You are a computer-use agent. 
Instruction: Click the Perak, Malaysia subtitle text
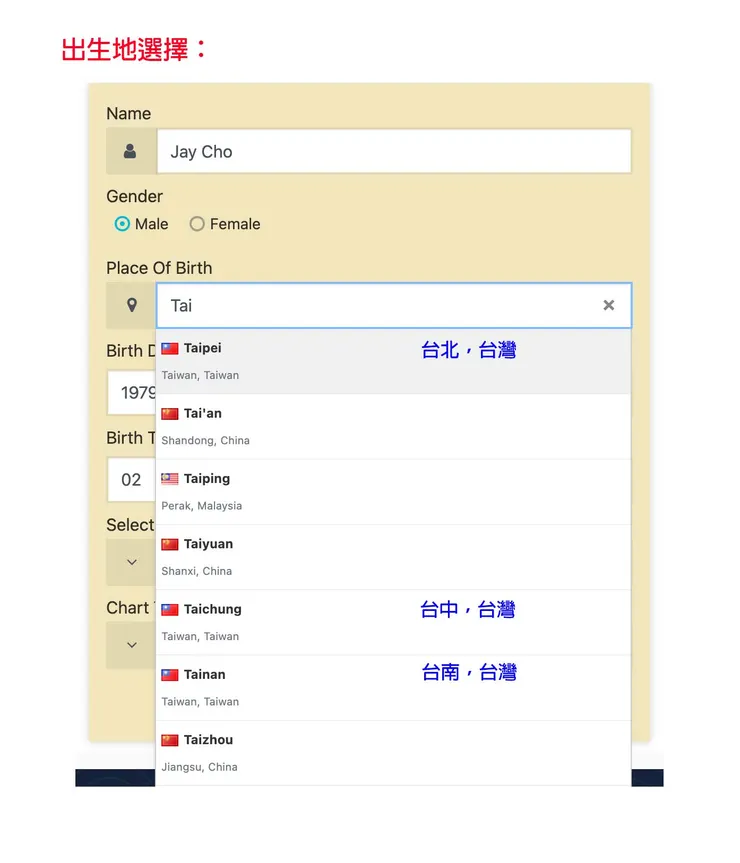click(201, 506)
